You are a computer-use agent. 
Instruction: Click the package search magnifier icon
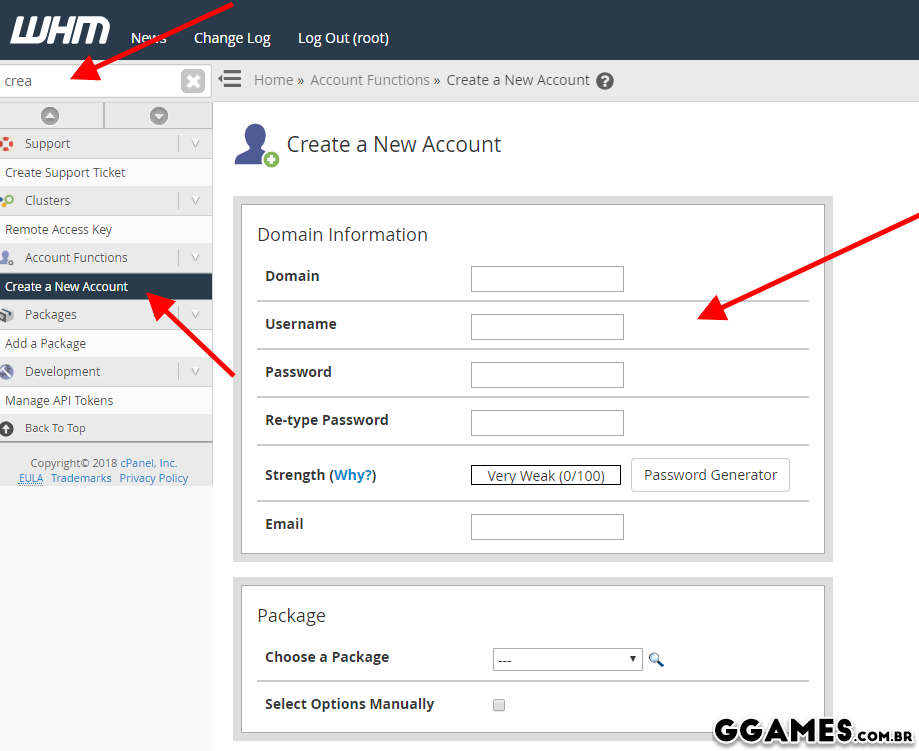coord(656,659)
